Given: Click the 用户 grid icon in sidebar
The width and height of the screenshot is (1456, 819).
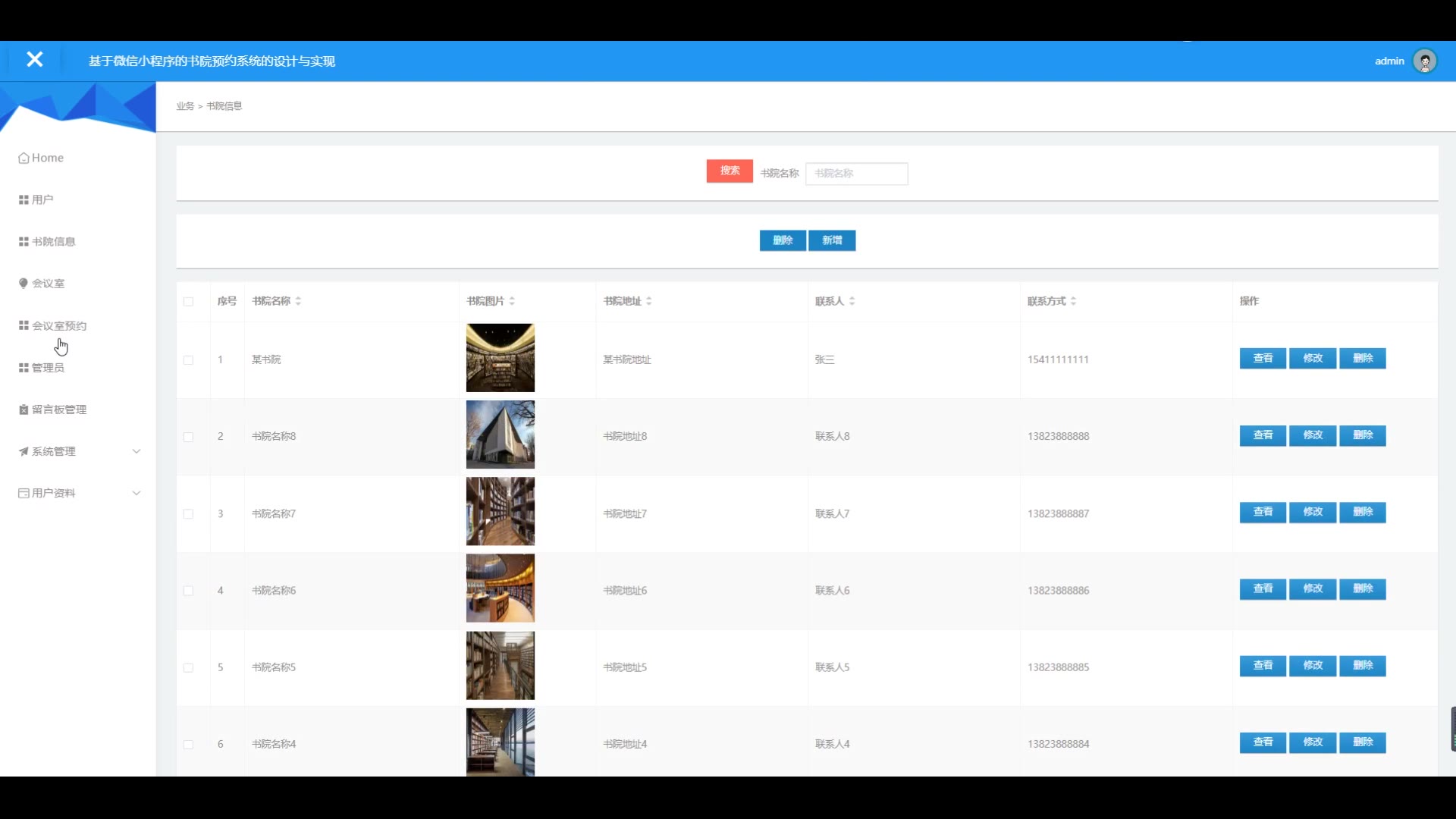Looking at the screenshot, I should [x=24, y=199].
